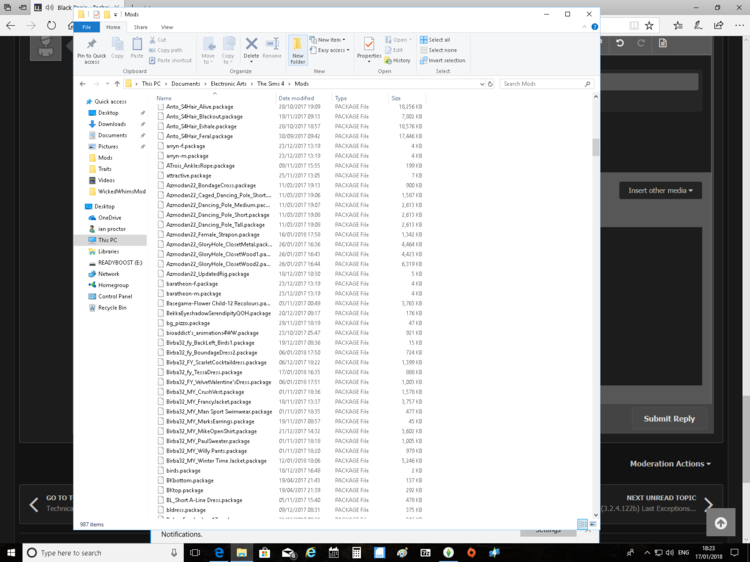Open the New item dropdown
The height and width of the screenshot is (562, 750).
(328, 40)
